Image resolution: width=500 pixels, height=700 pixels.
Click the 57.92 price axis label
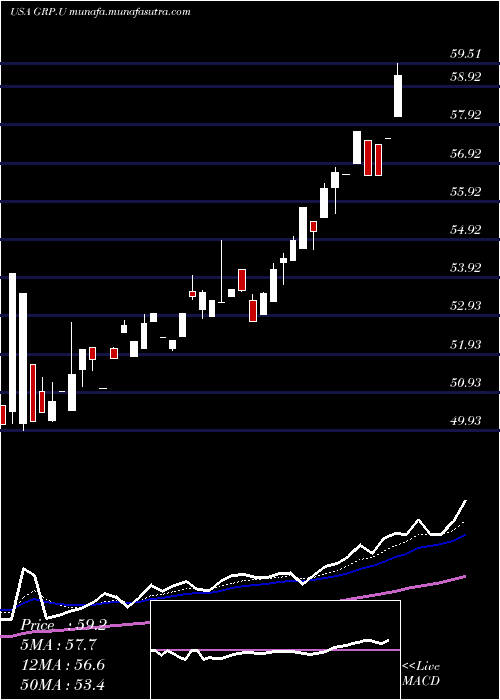[x=466, y=115]
